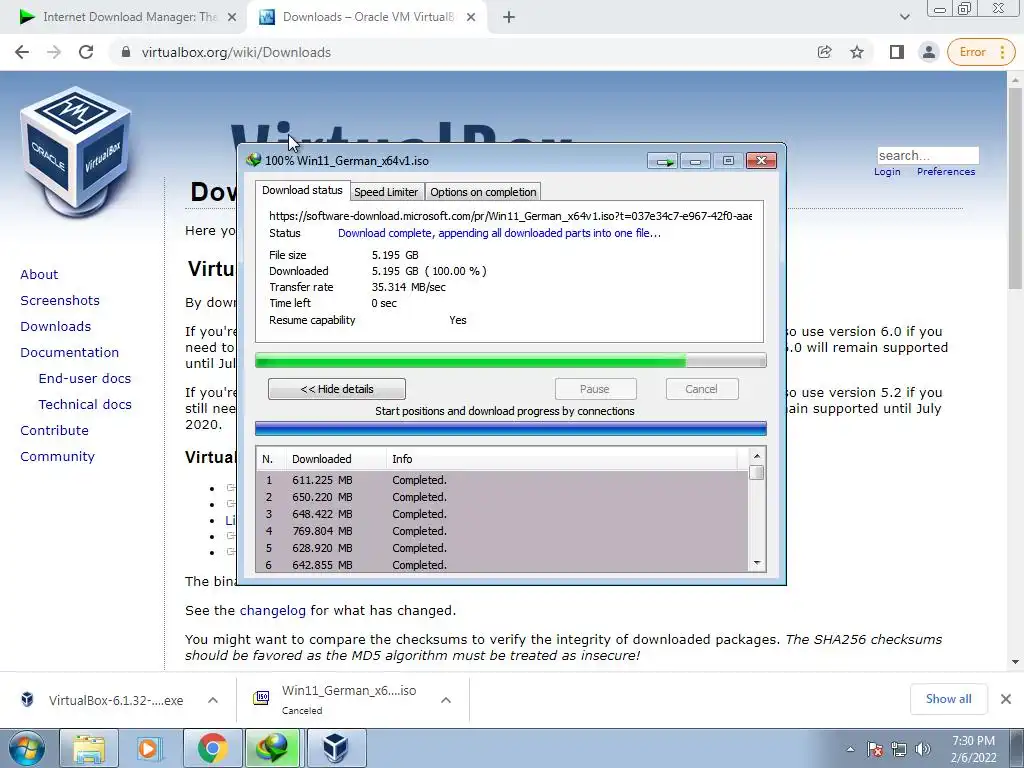Open the media player taskbar icon
1024x768 pixels.
click(150, 748)
